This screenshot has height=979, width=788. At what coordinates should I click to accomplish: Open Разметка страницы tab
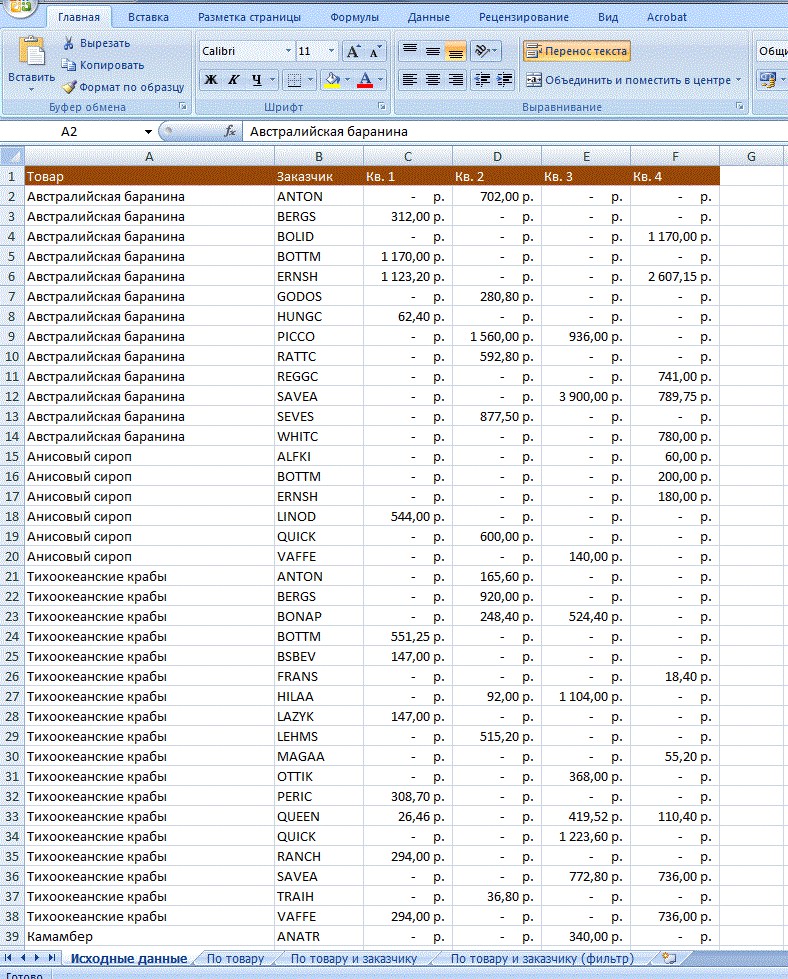tap(249, 17)
